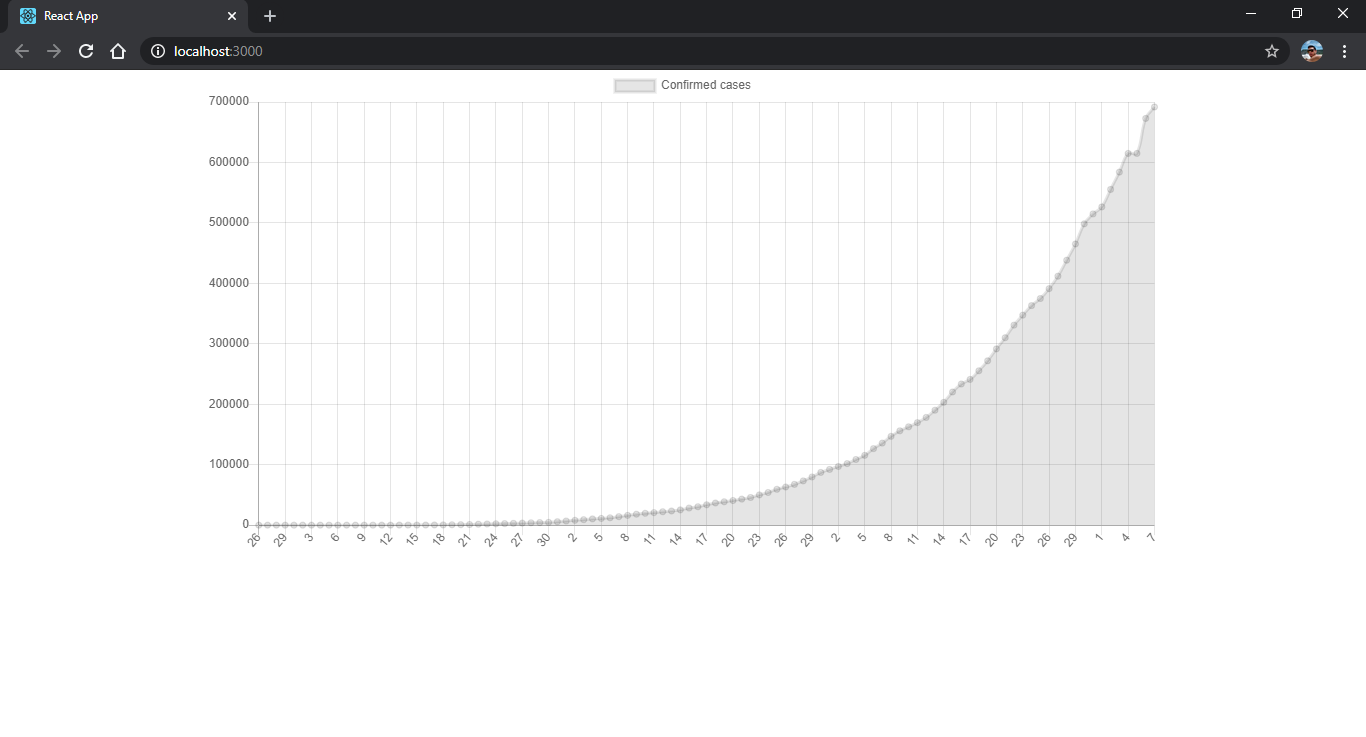Screen dimensions: 1366x737
Task: Close the browser window
Action: point(1343,13)
